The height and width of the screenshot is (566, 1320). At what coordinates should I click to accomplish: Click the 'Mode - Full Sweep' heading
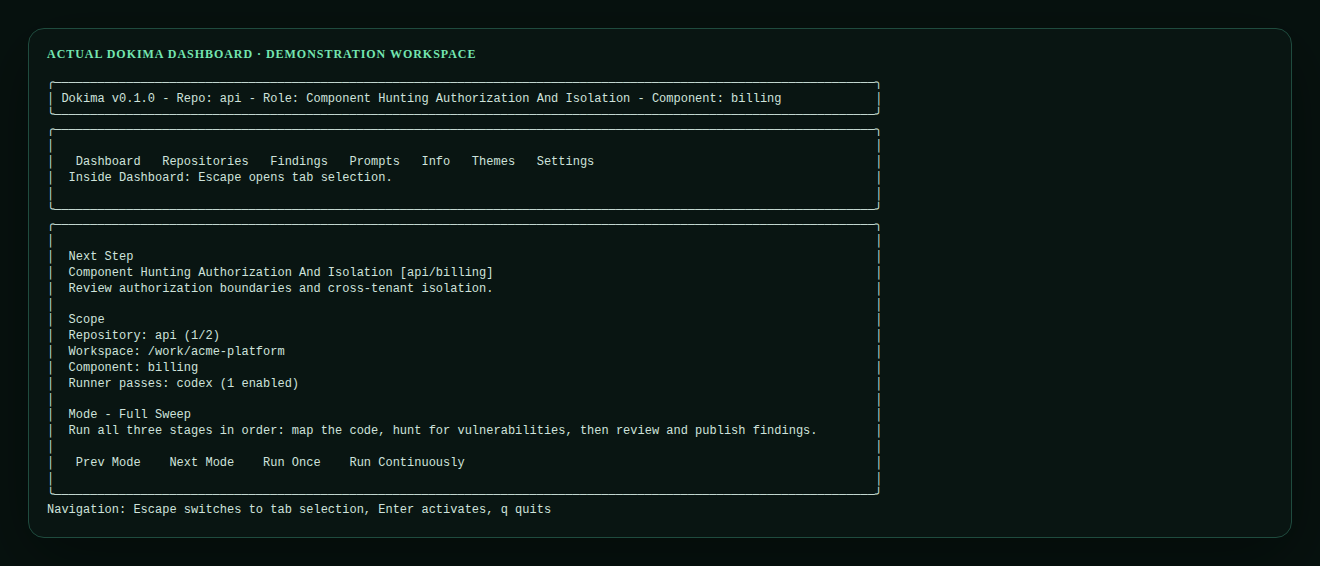coord(129,414)
